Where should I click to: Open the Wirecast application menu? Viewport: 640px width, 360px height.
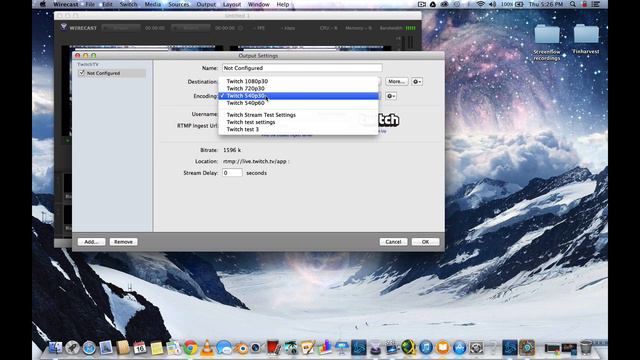pyautogui.click(x=66, y=4)
